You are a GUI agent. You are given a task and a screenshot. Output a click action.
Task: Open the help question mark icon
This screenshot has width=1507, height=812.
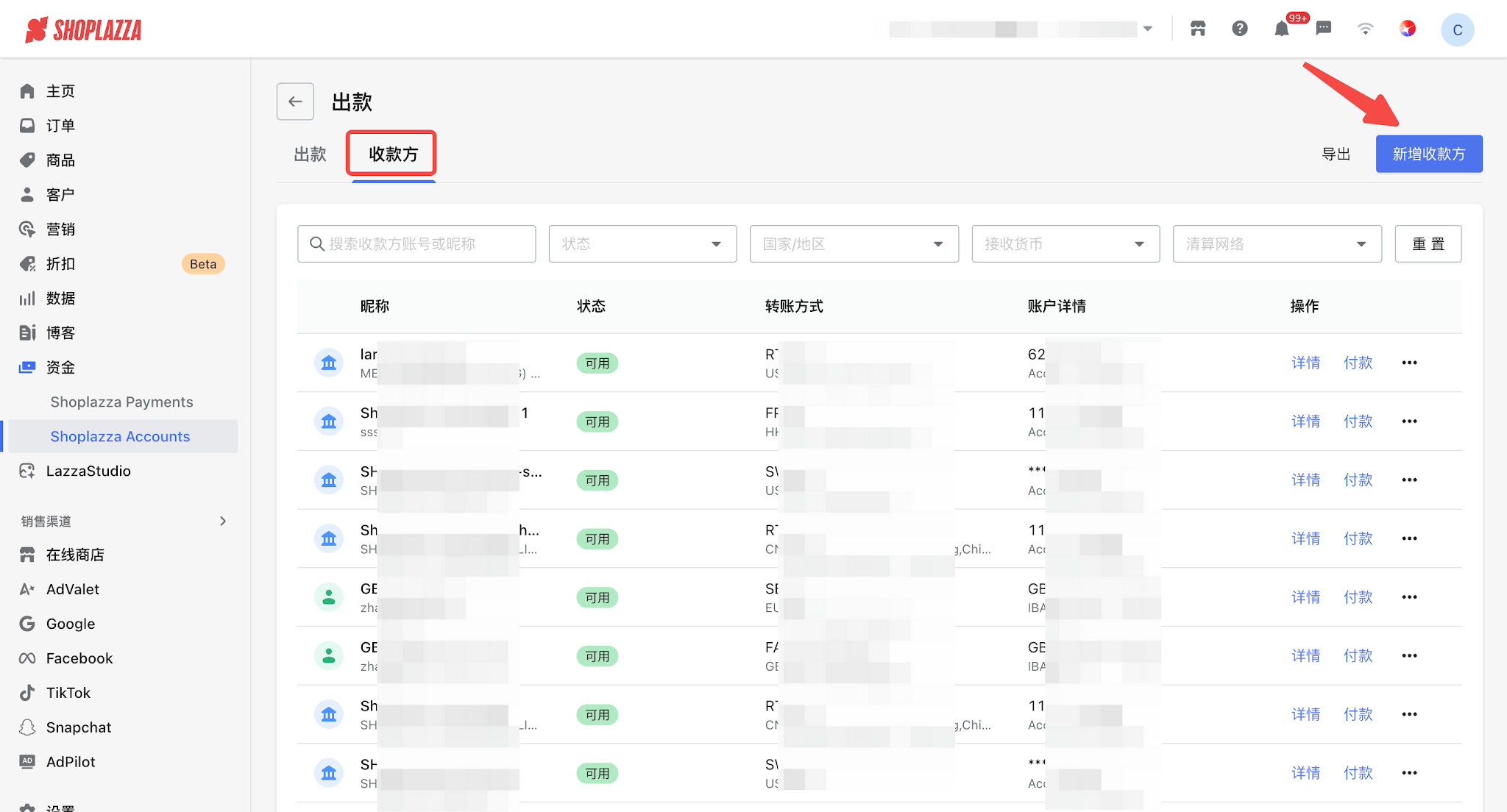1240,29
